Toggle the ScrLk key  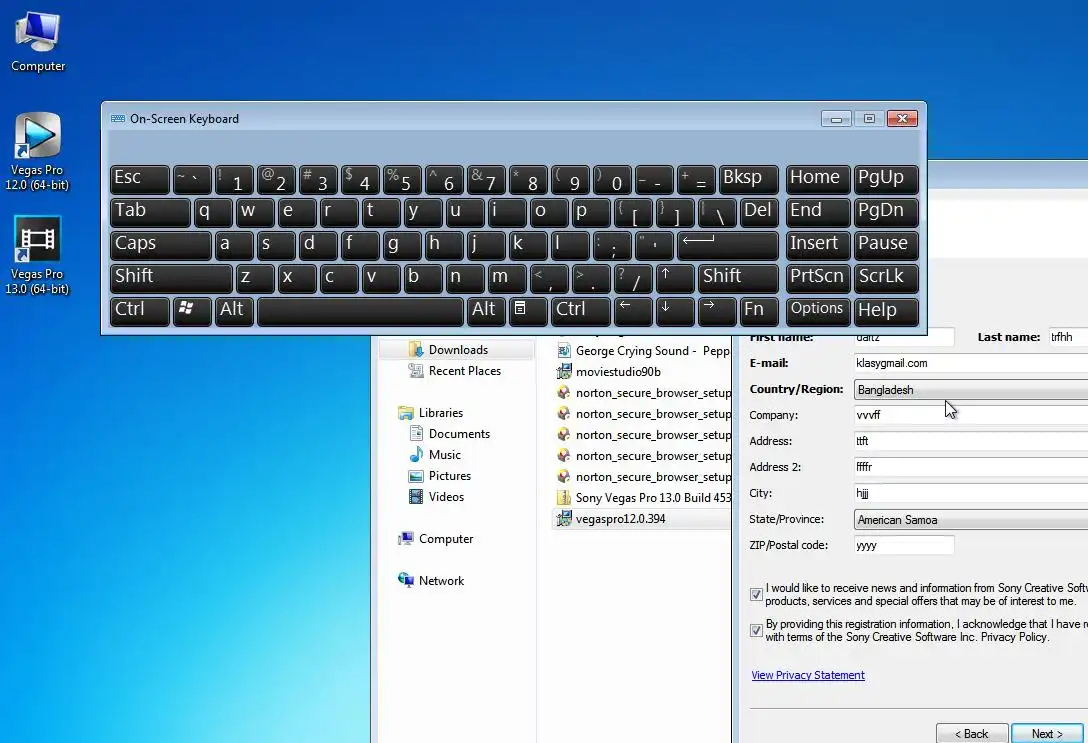pos(886,278)
